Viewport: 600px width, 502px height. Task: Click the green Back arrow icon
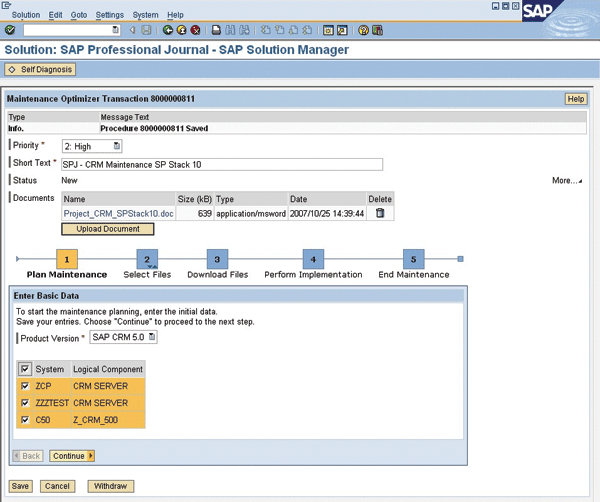[x=168, y=30]
